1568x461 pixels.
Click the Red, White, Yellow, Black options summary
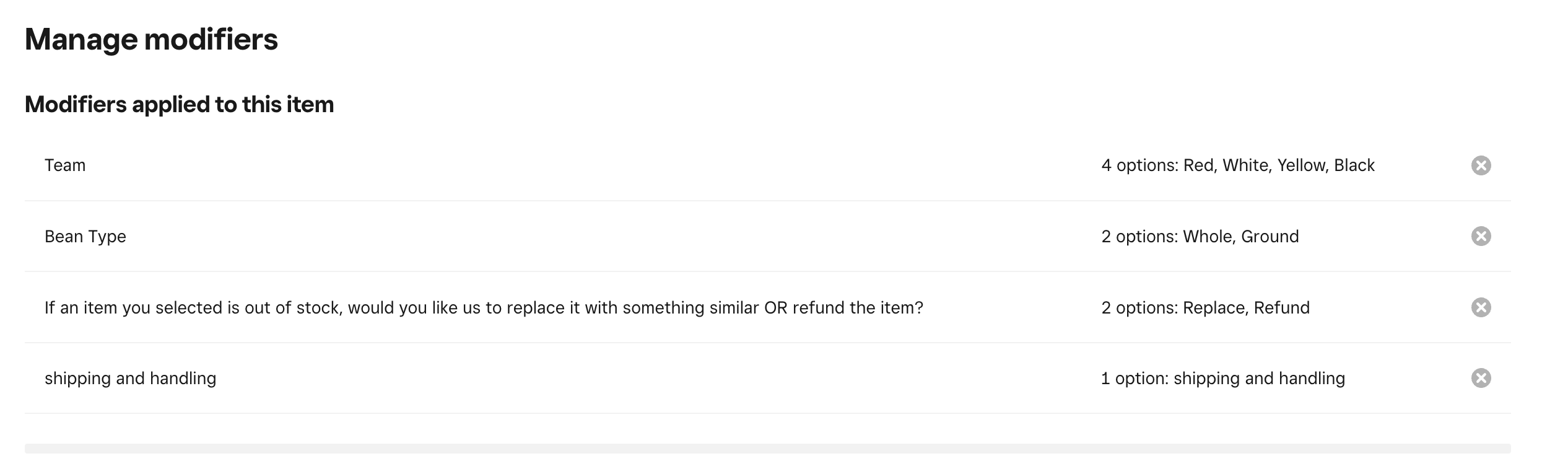click(1278, 165)
